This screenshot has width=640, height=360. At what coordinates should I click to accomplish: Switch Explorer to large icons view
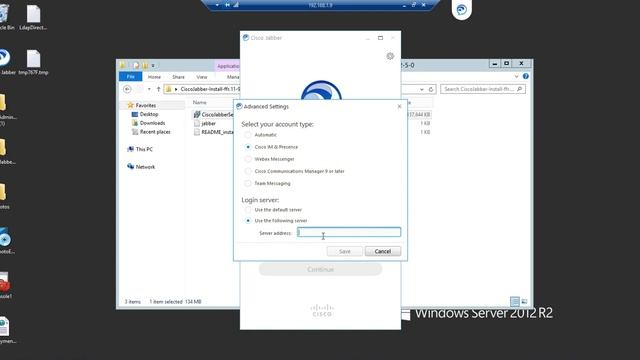[x=524, y=302]
